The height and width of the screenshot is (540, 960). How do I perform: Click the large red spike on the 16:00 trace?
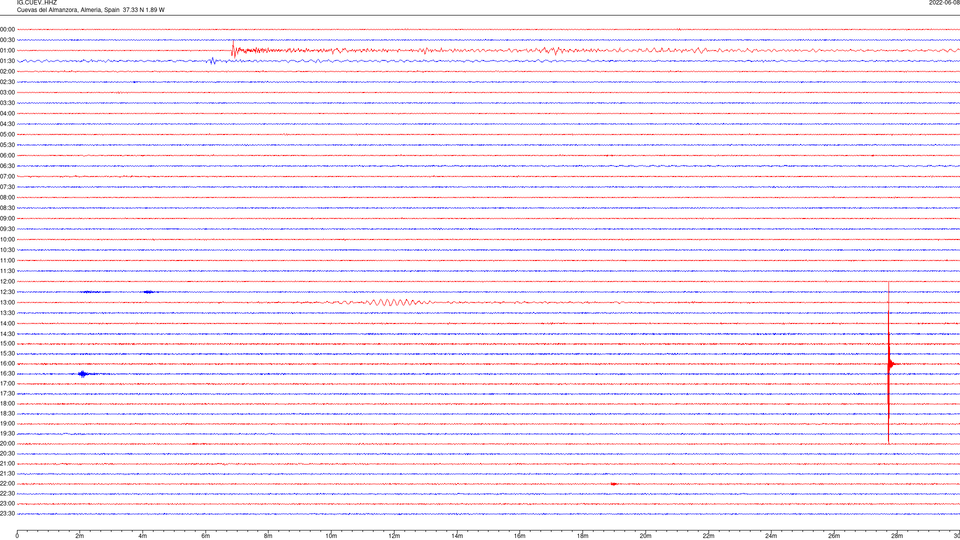[x=889, y=363]
